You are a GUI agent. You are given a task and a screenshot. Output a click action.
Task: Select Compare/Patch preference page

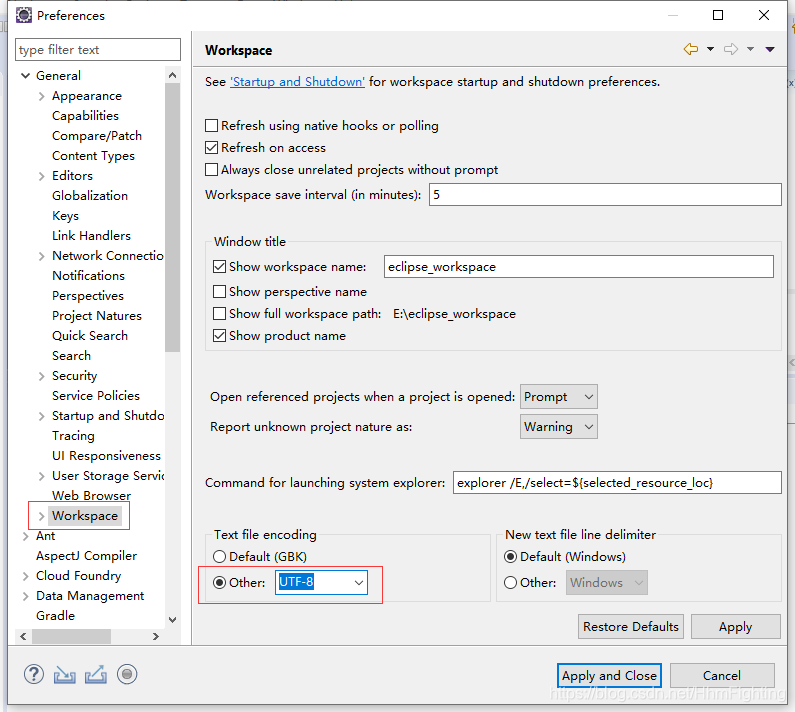coord(97,136)
